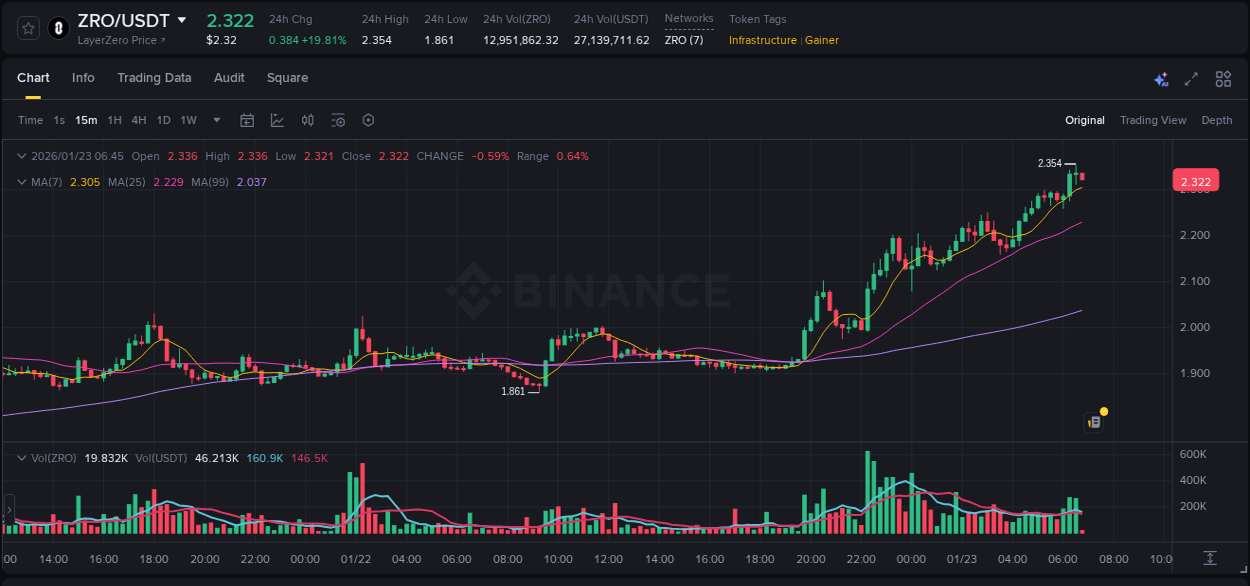
Task: Open chart settings hexagon icon
Action: 368,120
